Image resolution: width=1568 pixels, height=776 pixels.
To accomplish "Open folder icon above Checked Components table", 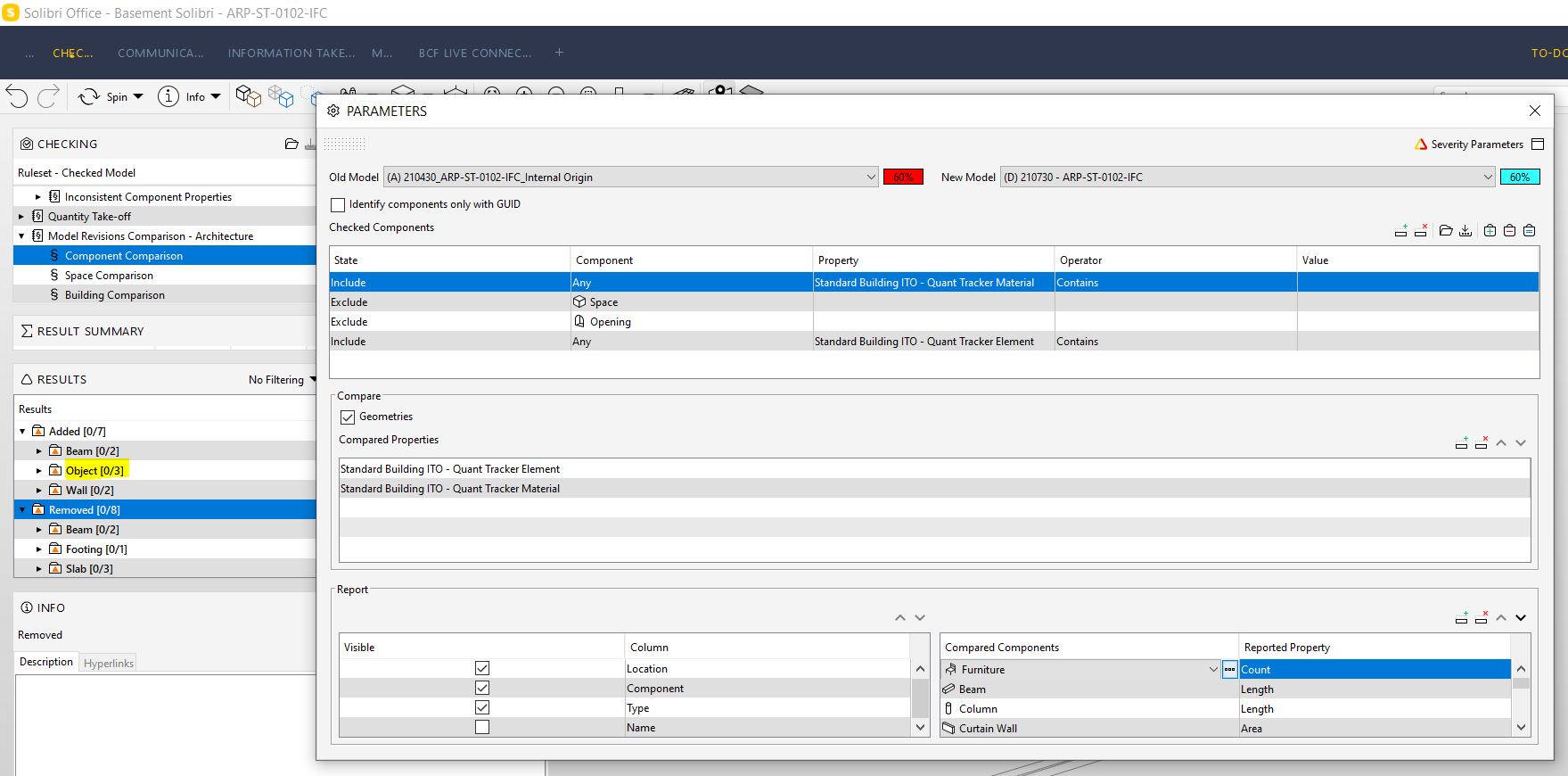I will pos(1446,231).
